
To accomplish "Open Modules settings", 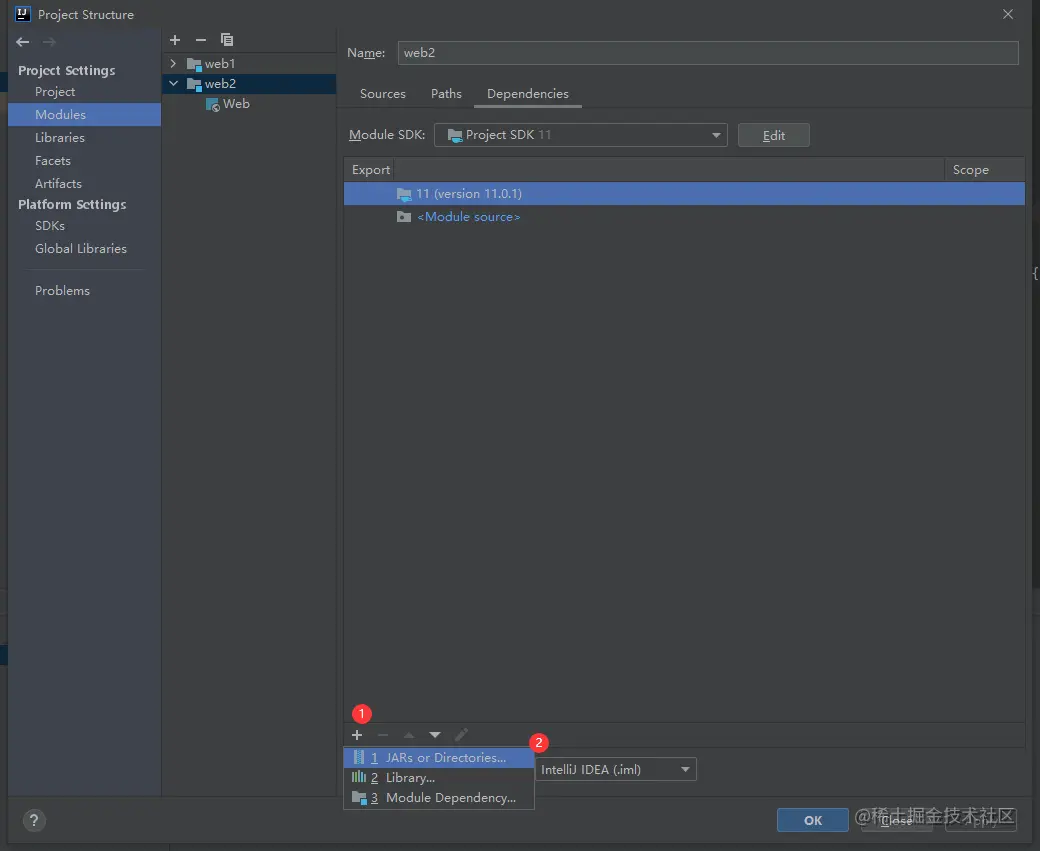I will point(84,114).
